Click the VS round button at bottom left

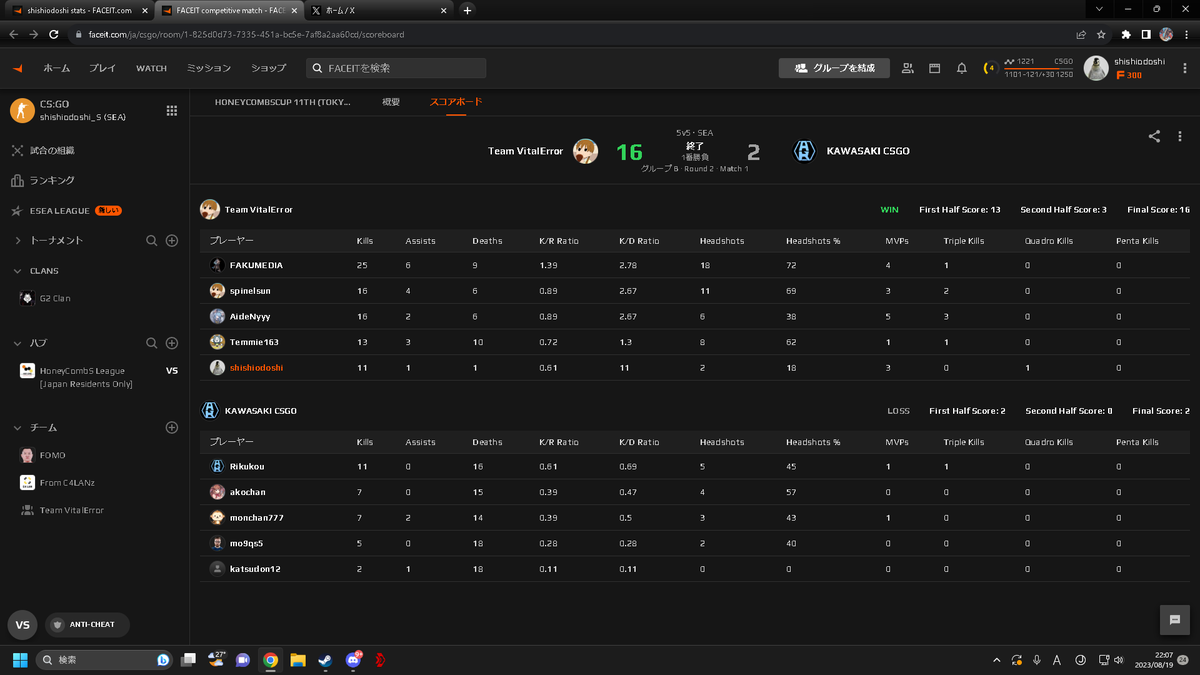click(x=22, y=624)
